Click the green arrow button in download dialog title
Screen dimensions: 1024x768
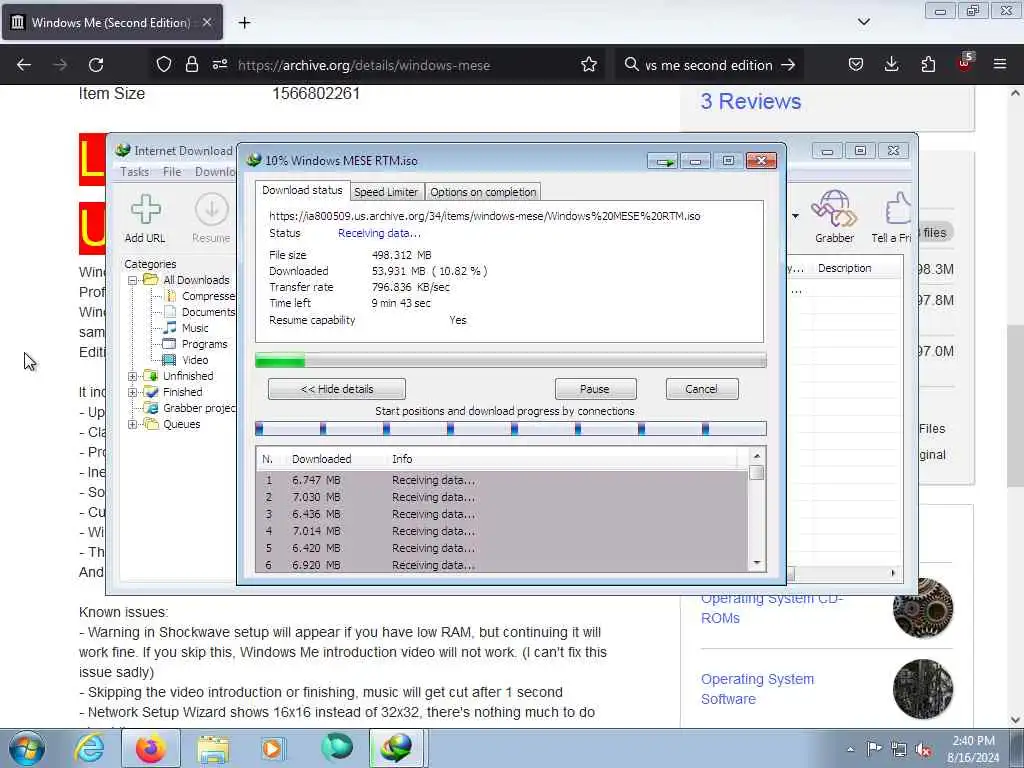point(664,161)
